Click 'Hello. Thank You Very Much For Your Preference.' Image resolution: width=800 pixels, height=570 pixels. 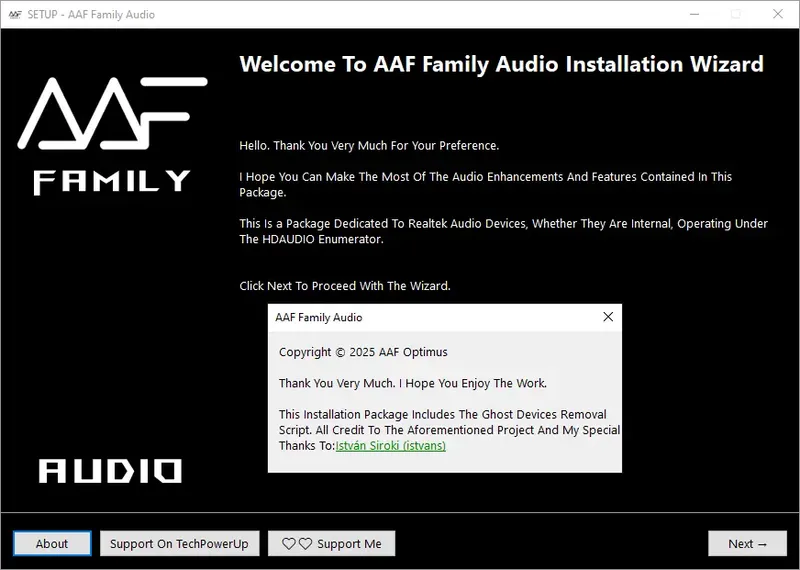[x=369, y=145]
